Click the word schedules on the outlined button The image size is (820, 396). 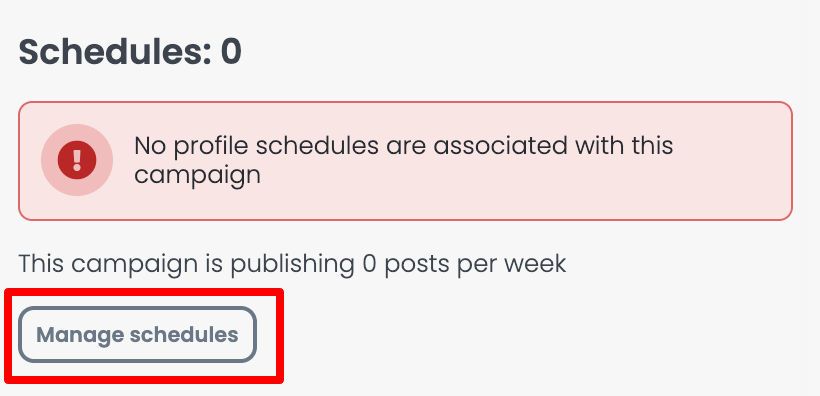pos(184,334)
